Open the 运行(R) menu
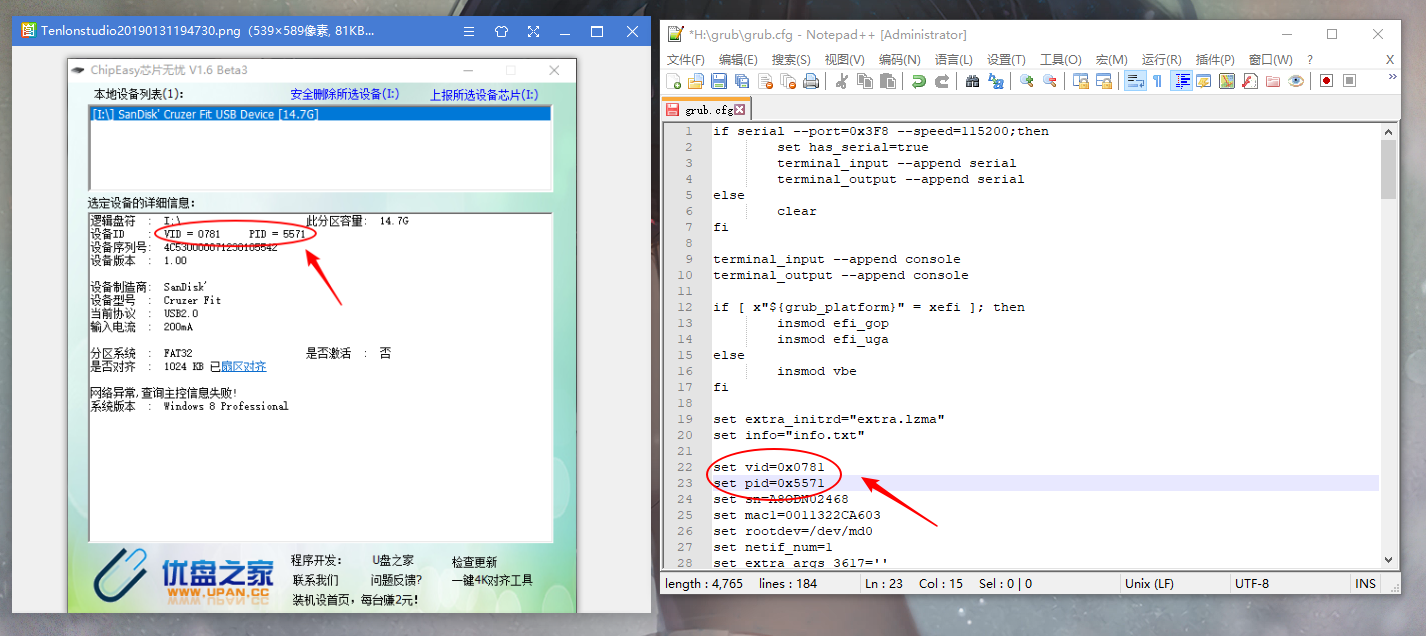Viewport: 1426px width, 636px height. tap(1161, 60)
